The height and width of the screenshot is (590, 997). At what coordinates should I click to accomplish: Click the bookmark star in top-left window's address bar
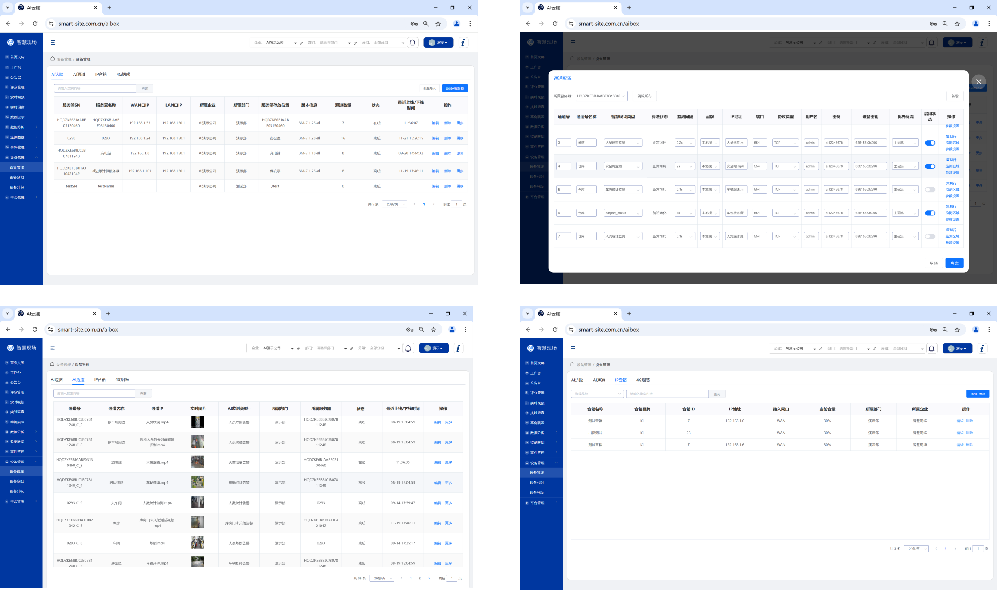[x=438, y=22]
